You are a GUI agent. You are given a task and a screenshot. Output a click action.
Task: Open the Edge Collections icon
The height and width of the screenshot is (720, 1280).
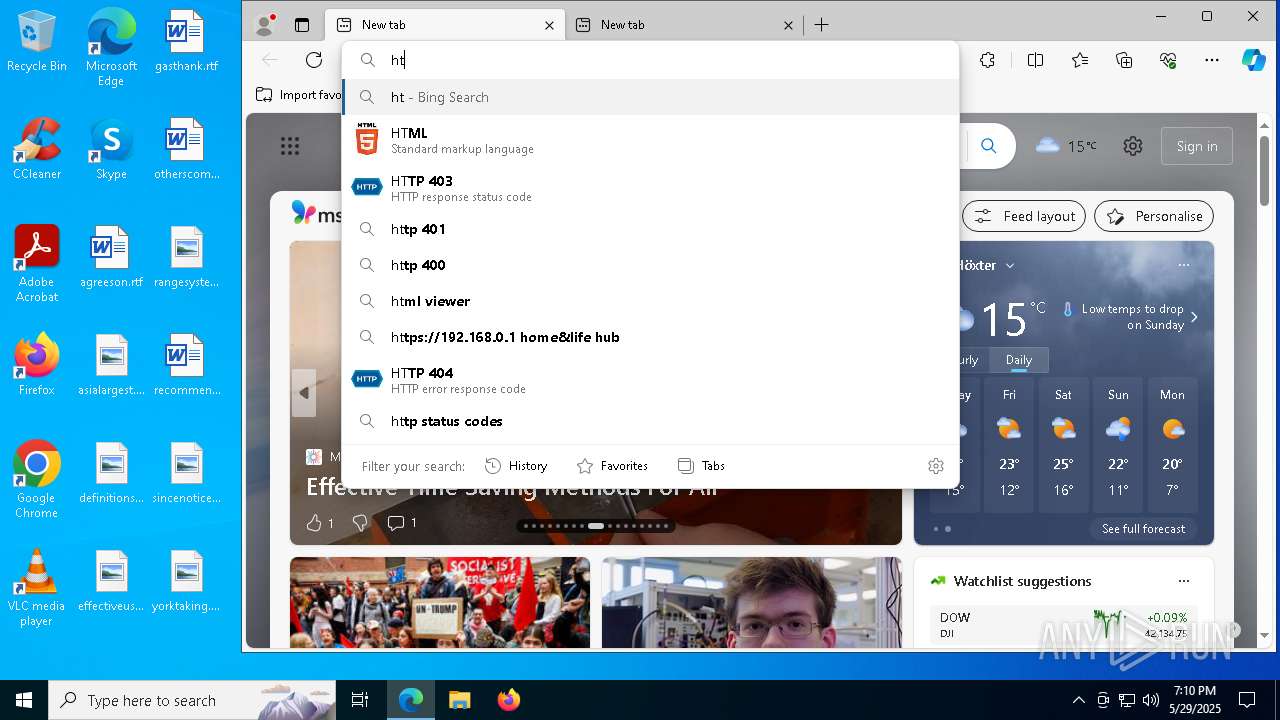(1124, 60)
